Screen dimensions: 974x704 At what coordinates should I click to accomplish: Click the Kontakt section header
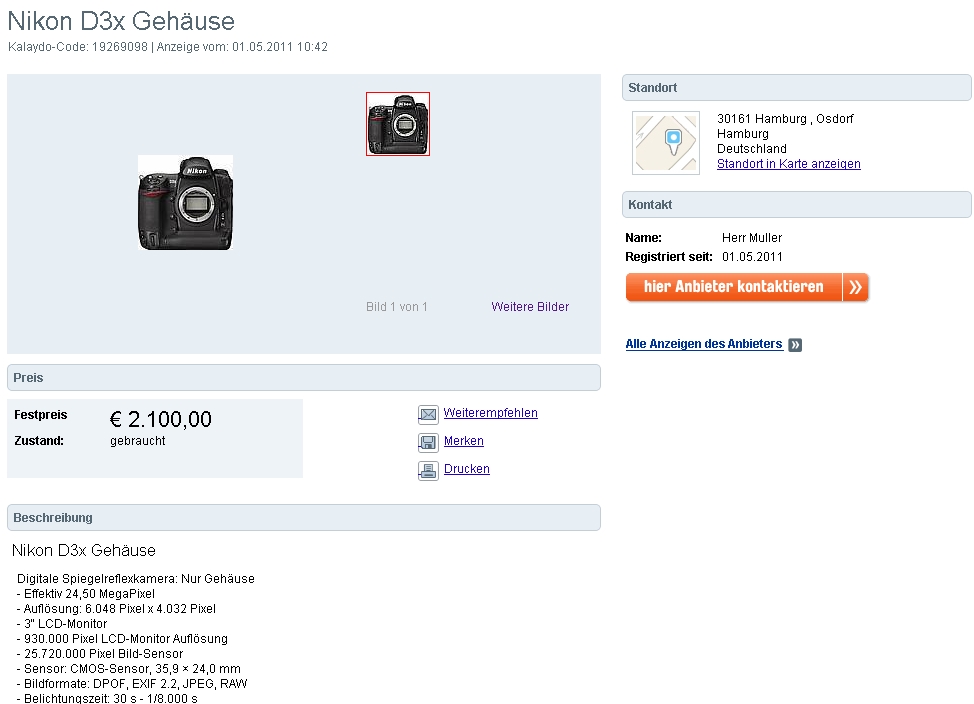[x=796, y=205]
